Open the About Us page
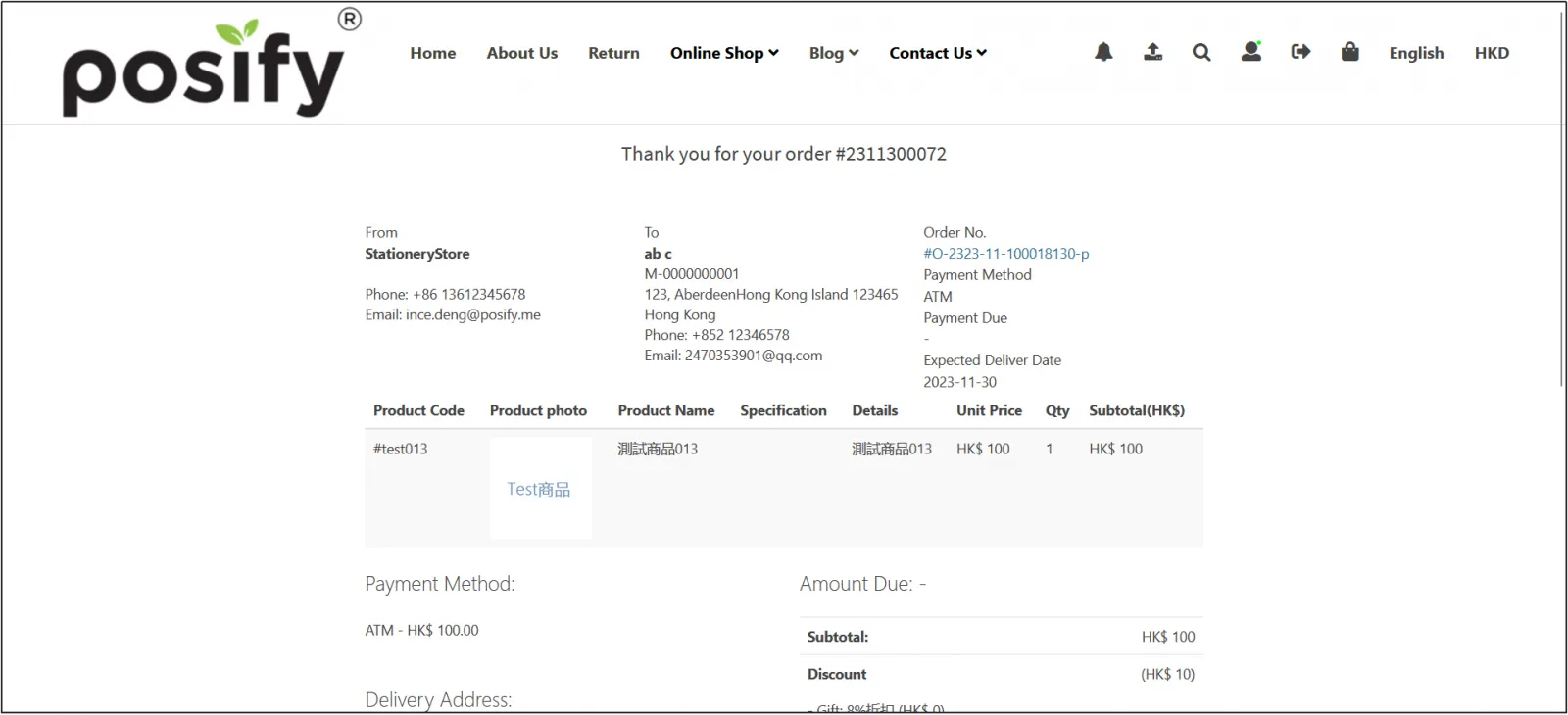The height and width of the screenshot is (715, 1568). tap(522, 53)
